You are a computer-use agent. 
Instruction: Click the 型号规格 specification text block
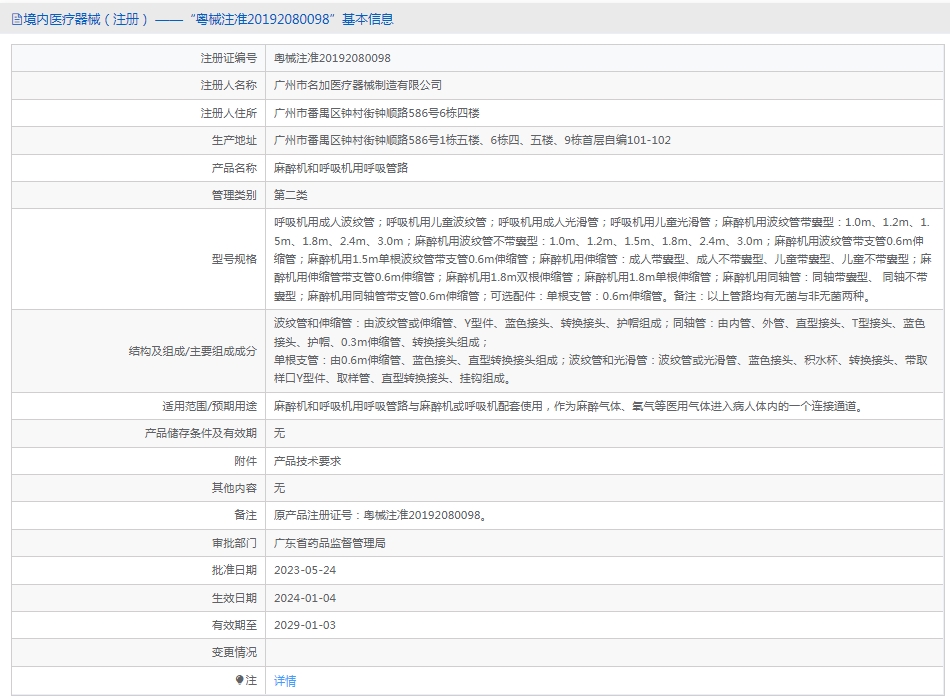[601, 259]
